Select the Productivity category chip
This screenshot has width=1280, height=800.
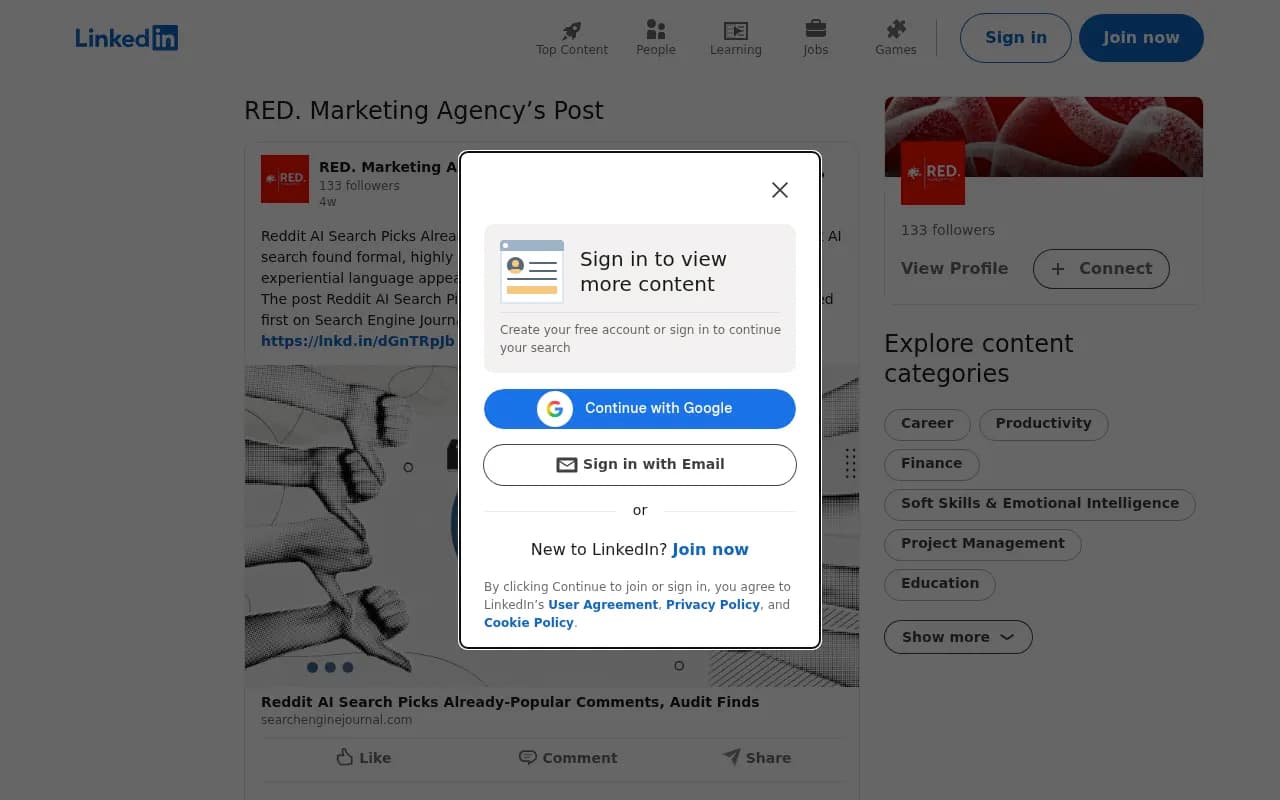pos(1043,424)
